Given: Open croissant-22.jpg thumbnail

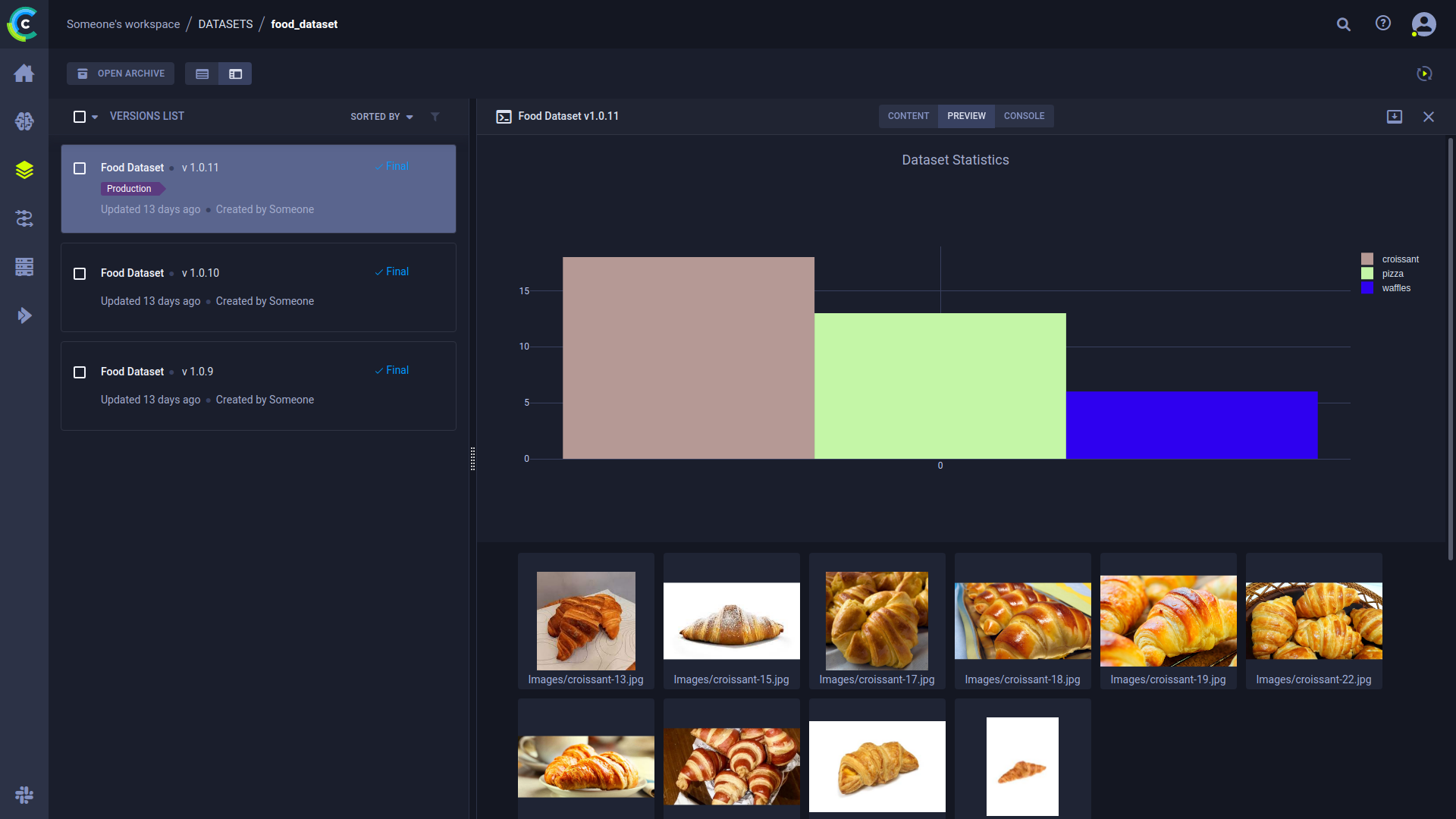Looking at the screenshot, I should pyautogui.click(x=1314, y=621).
